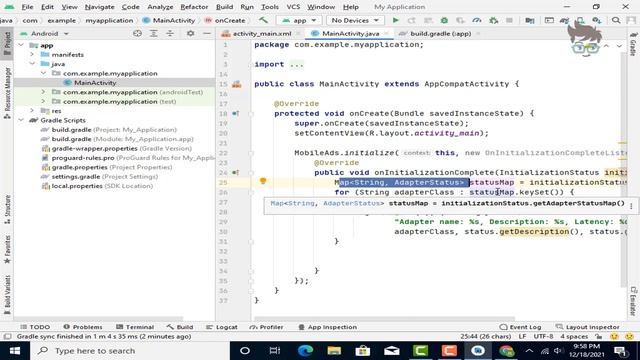This screenshot has width=640, height=360.
Task: Open the Layout Inspector
Action: tap(588, 327)
